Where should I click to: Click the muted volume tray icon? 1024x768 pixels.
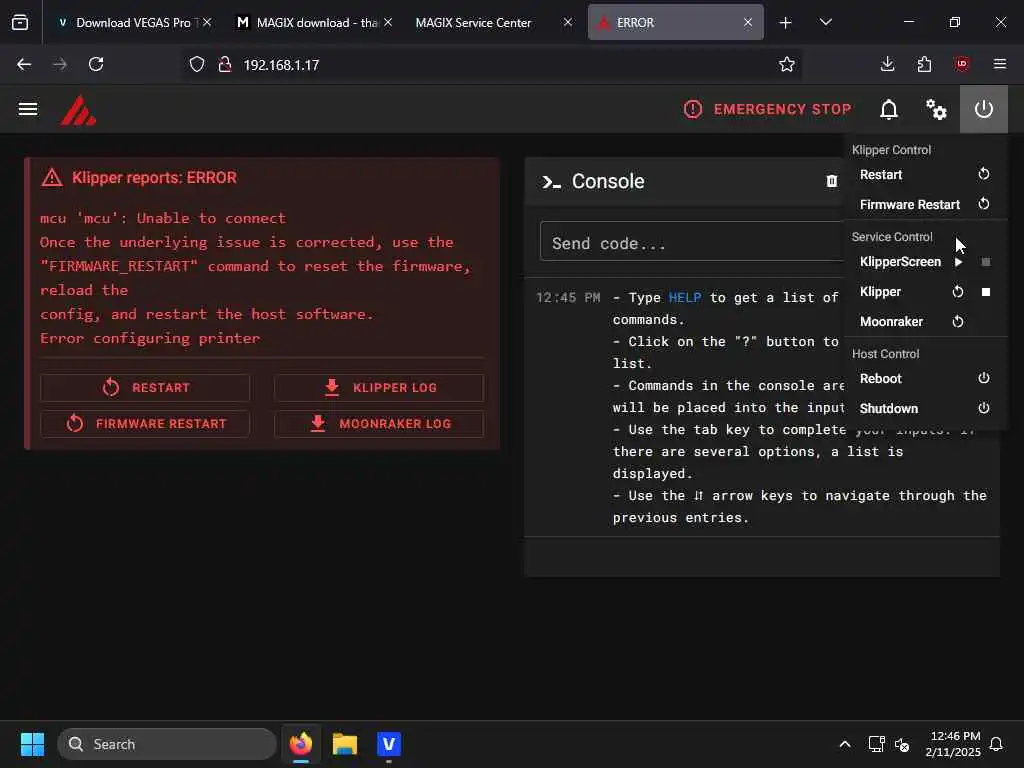(902, 744)
